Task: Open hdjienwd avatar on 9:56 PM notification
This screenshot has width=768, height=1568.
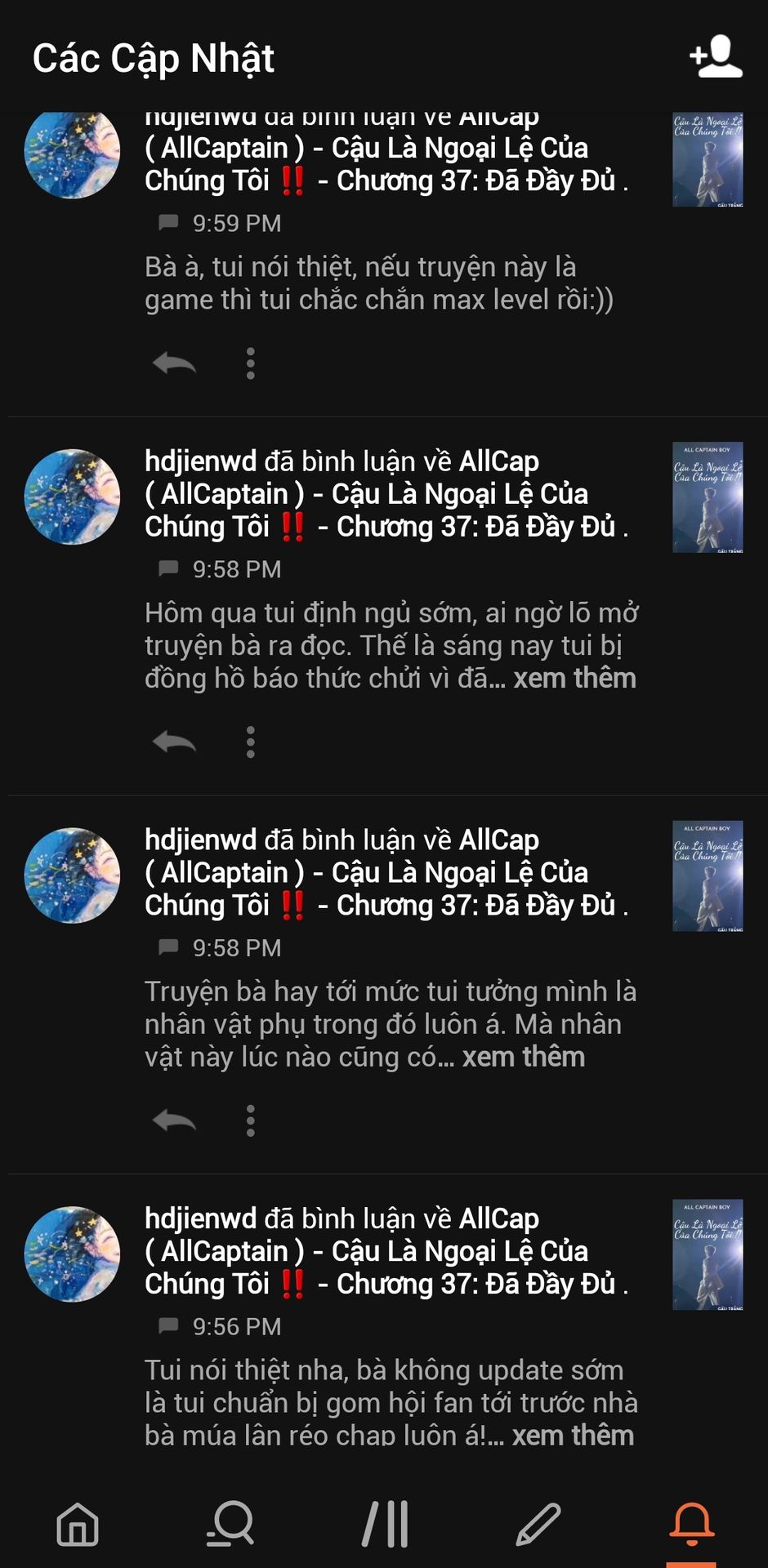Action: point(73,1254)
